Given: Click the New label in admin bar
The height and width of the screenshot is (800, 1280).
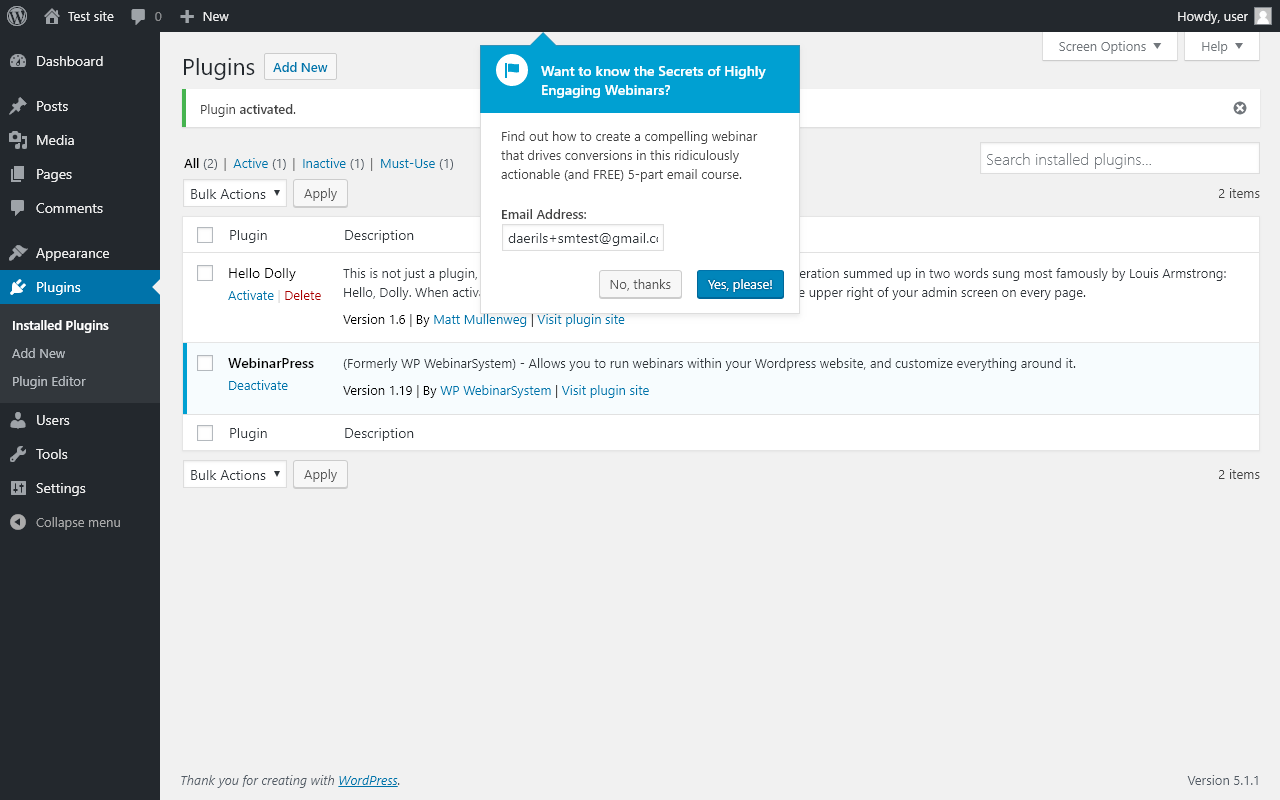Looking at the screenshot, I should point(215,16).
